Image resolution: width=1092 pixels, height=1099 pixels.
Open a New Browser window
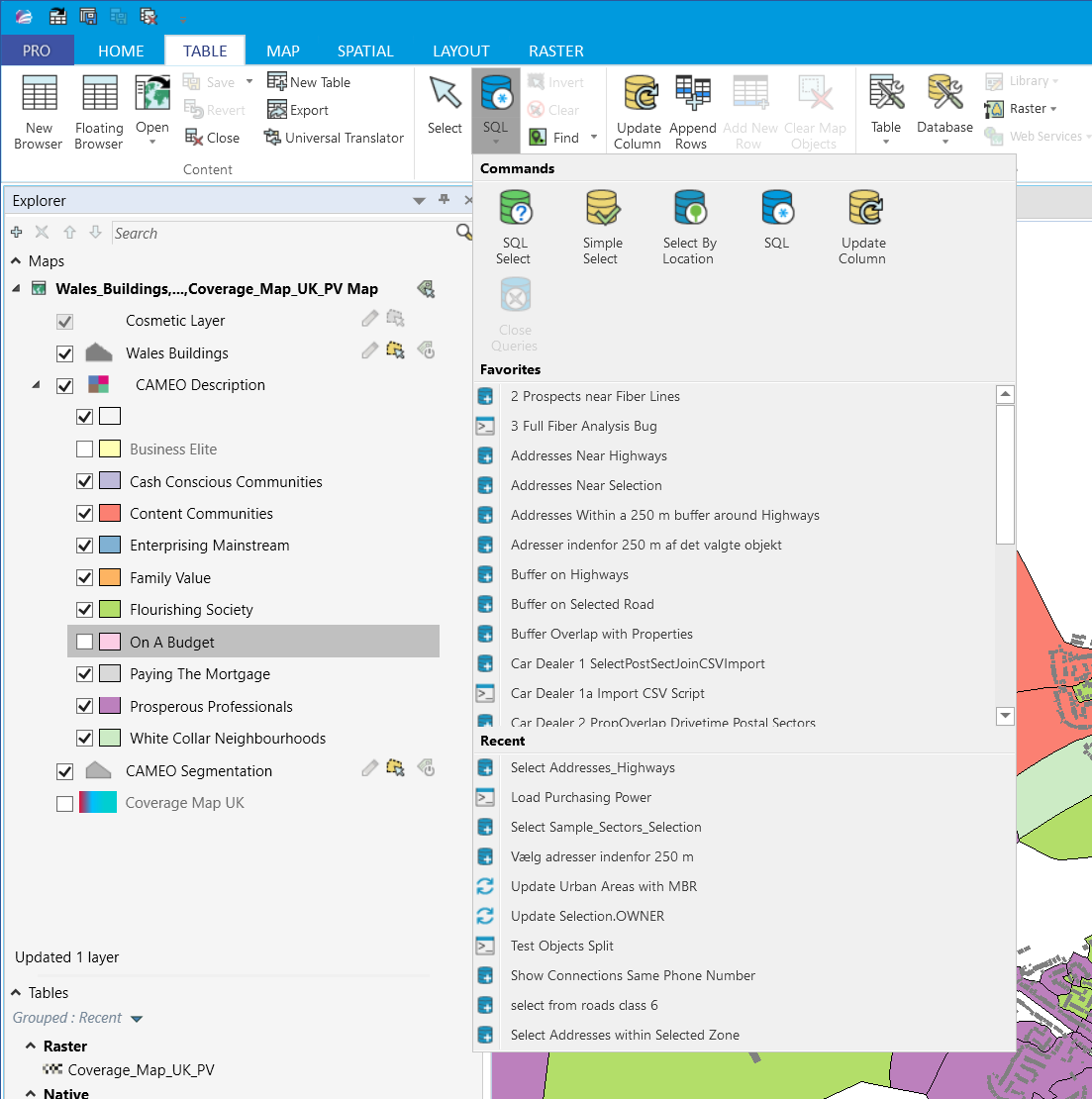point(39,109)
